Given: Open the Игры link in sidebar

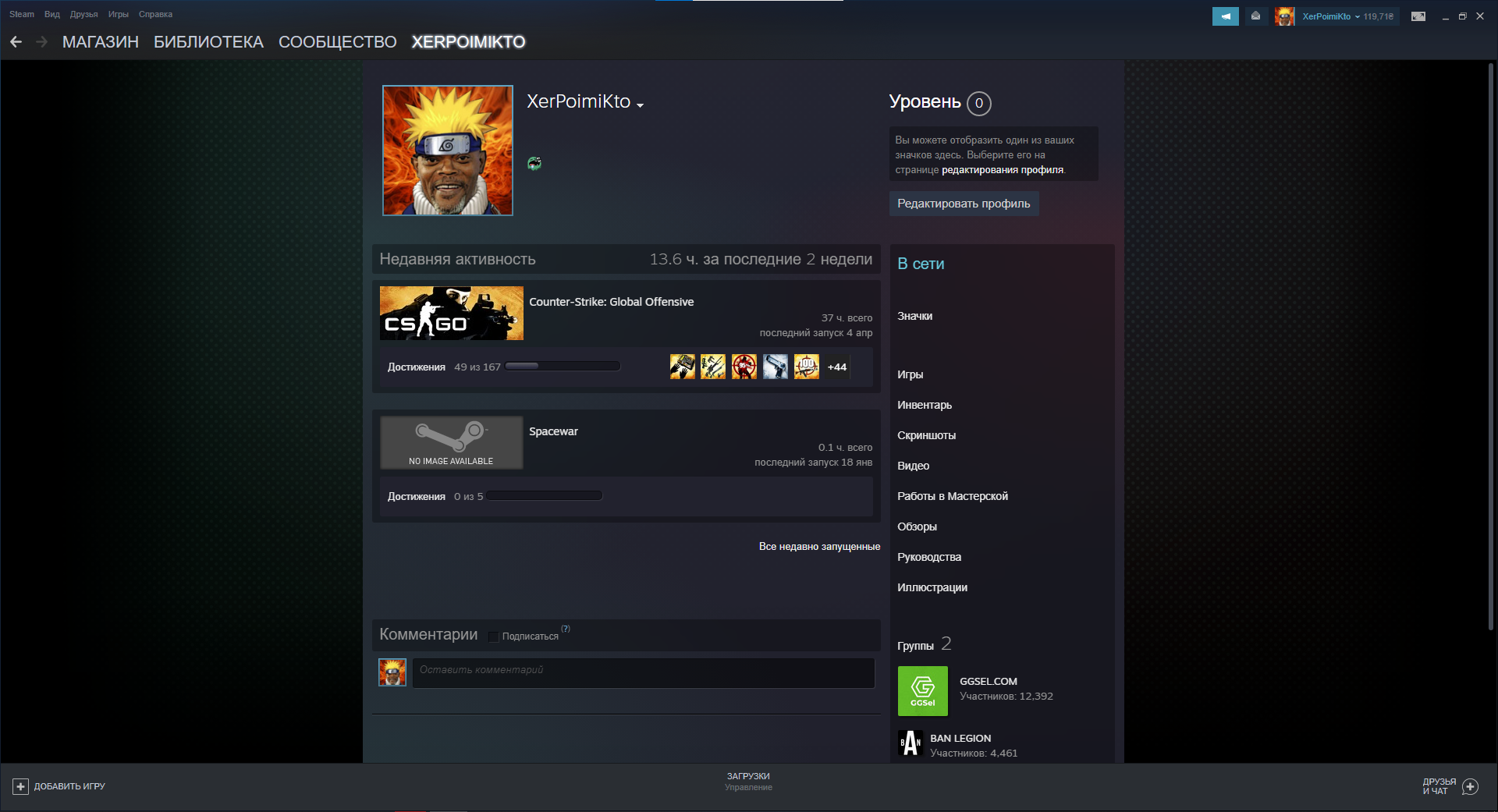Looking at the screenshot, I should point(910,374).
